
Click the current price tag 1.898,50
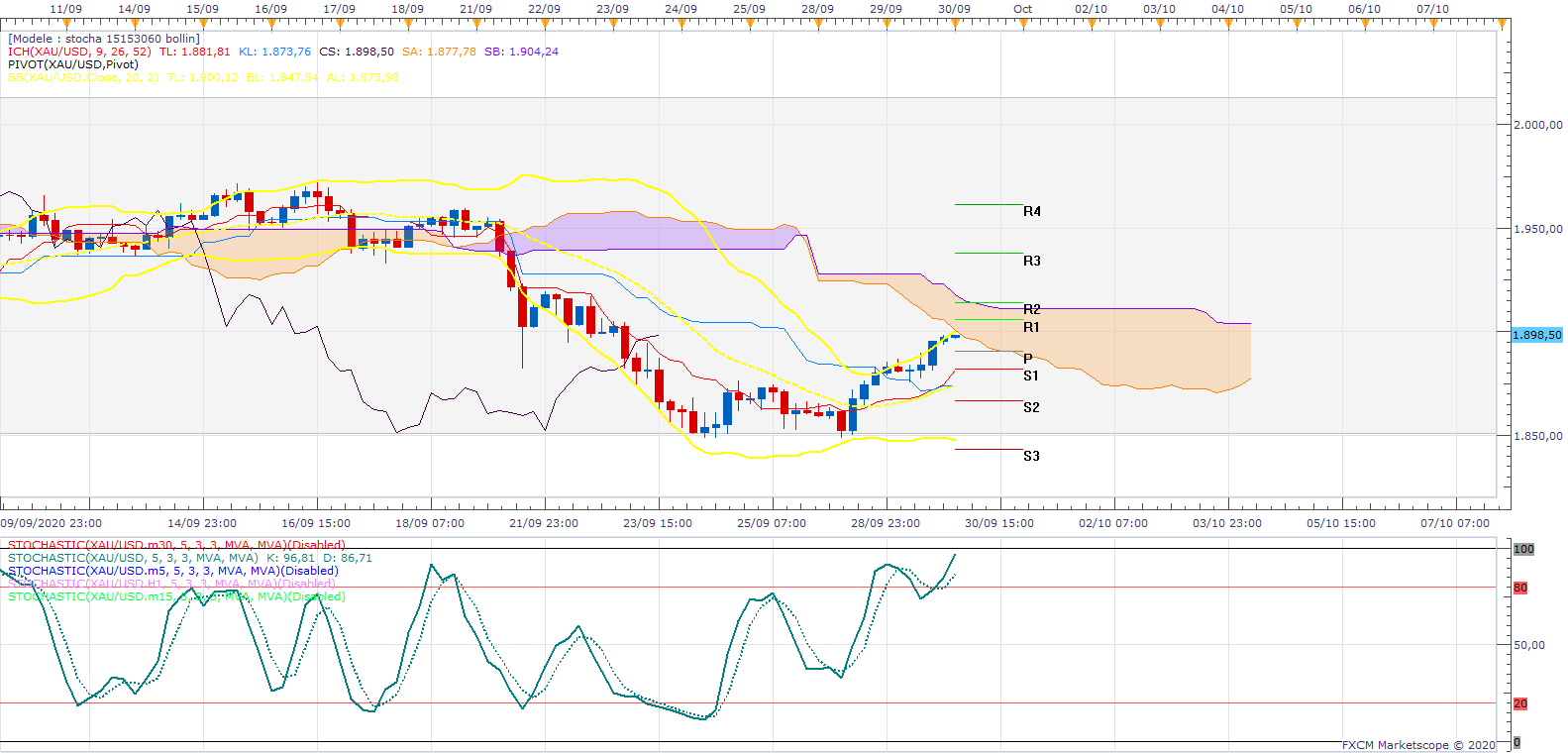click(x=1536, y=335)
